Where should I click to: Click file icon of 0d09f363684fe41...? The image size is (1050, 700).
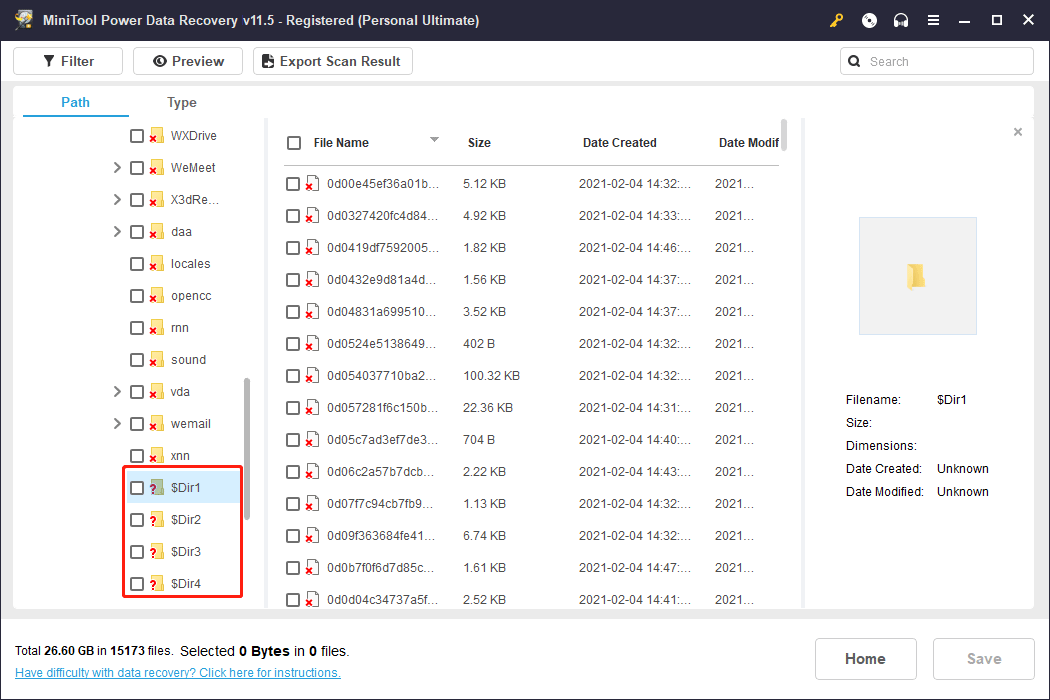(x=312, y=536)
